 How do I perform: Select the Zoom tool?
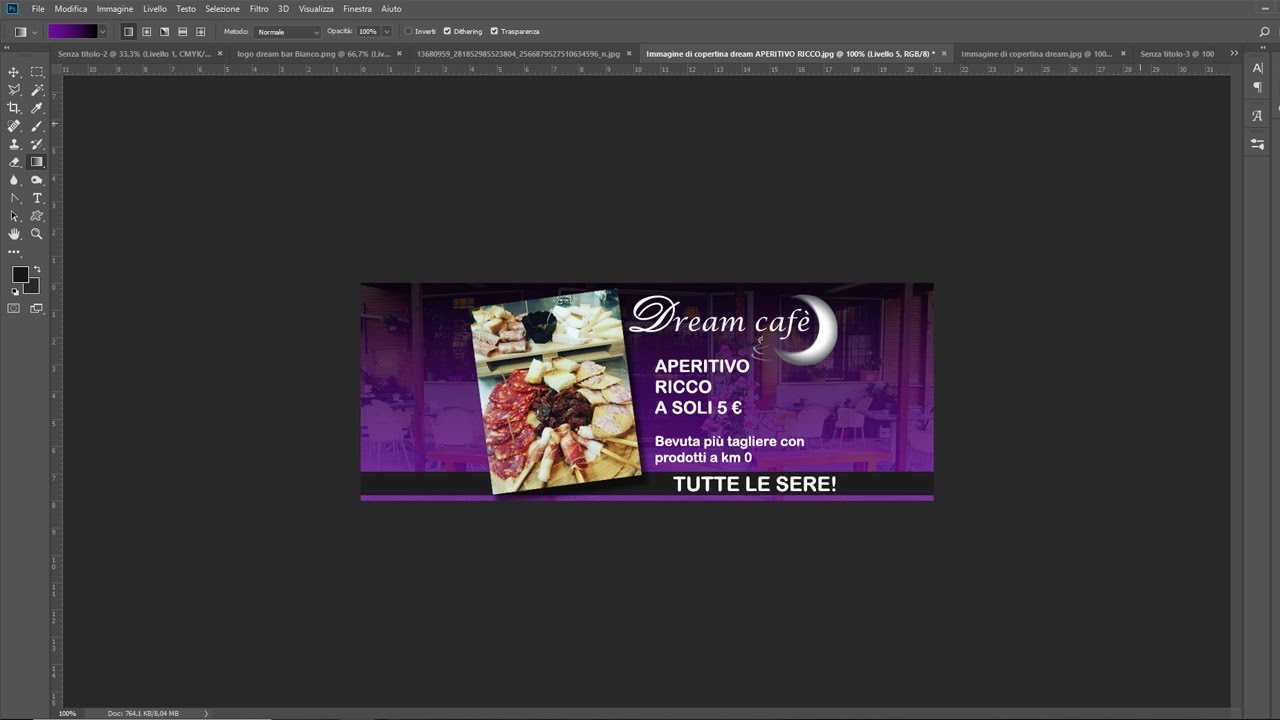[37, 234]
